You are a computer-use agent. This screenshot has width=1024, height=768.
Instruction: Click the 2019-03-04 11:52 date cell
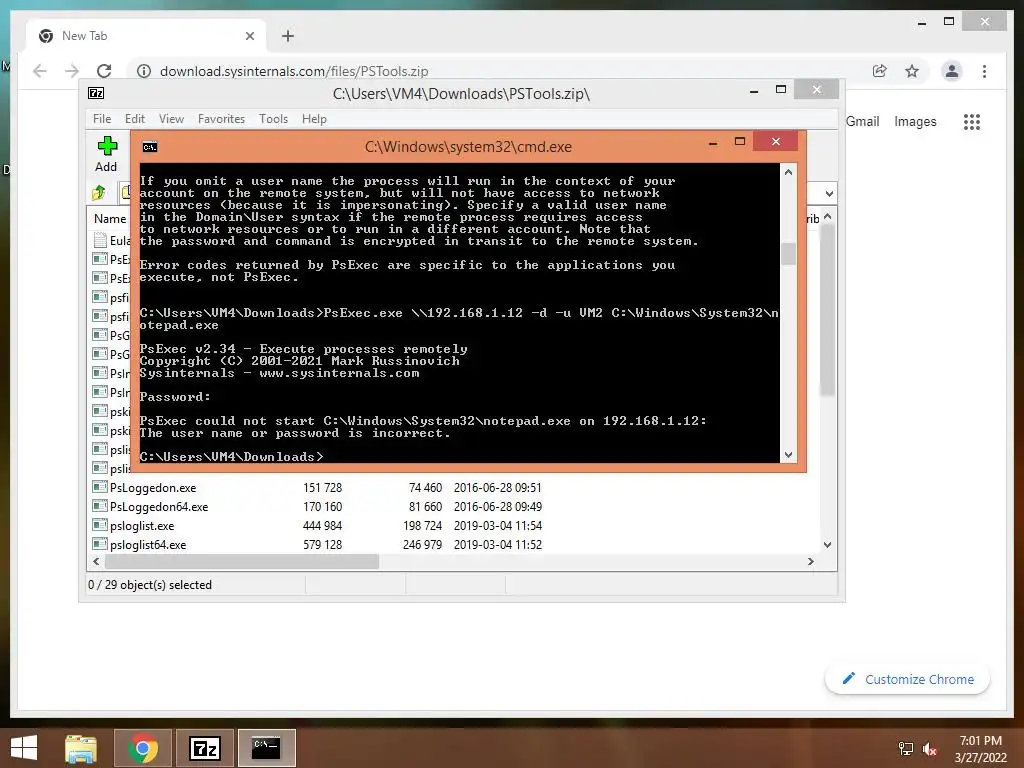pos(498,545)
